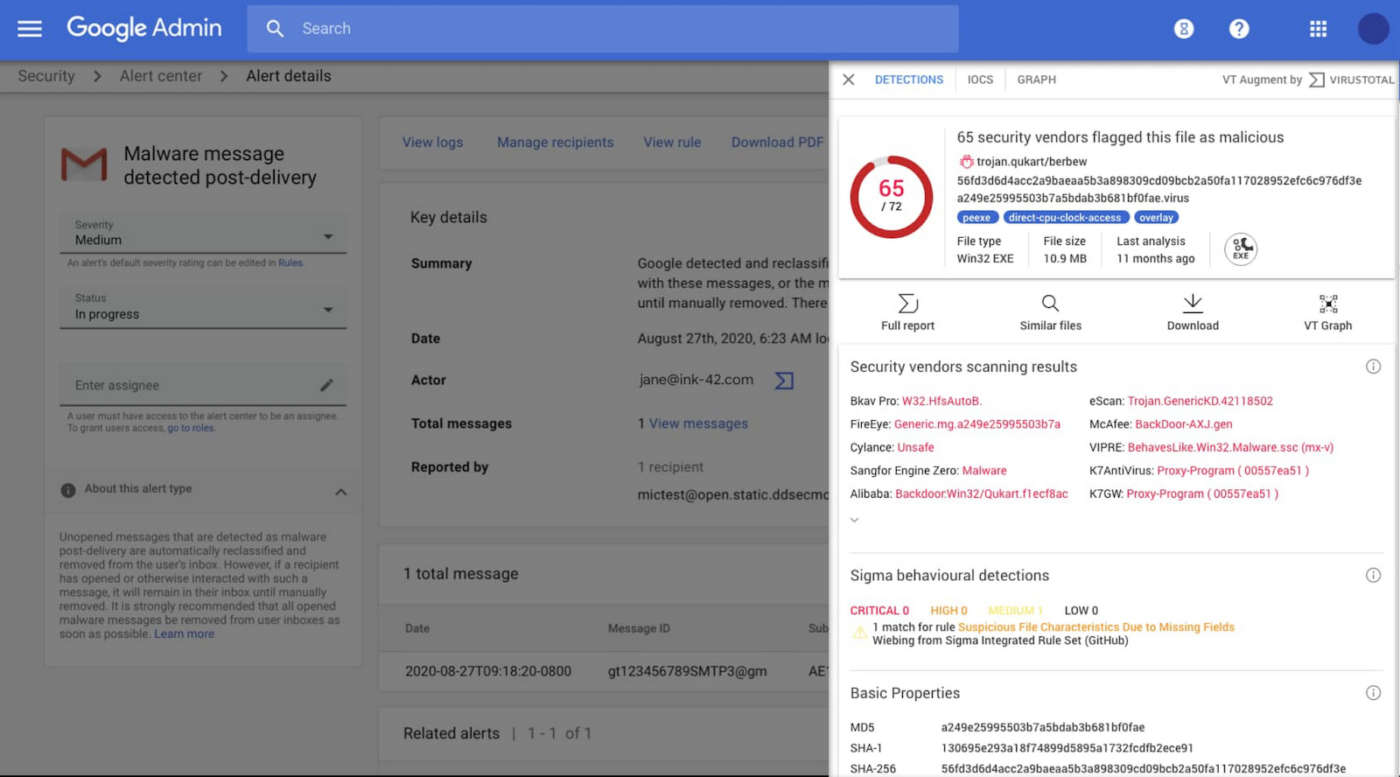Open the Google apps grid icon
This screenshot has width=1400, height=777.
coord(1318,29)
